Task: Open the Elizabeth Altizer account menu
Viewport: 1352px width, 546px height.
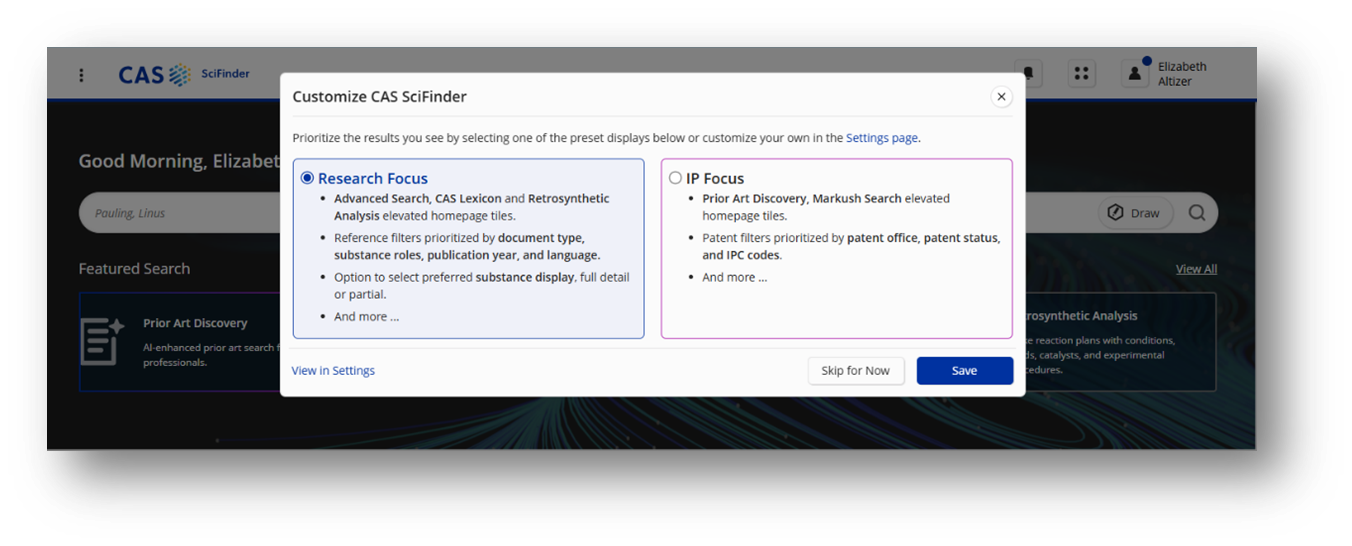Action: click(x=1135, y=73)
